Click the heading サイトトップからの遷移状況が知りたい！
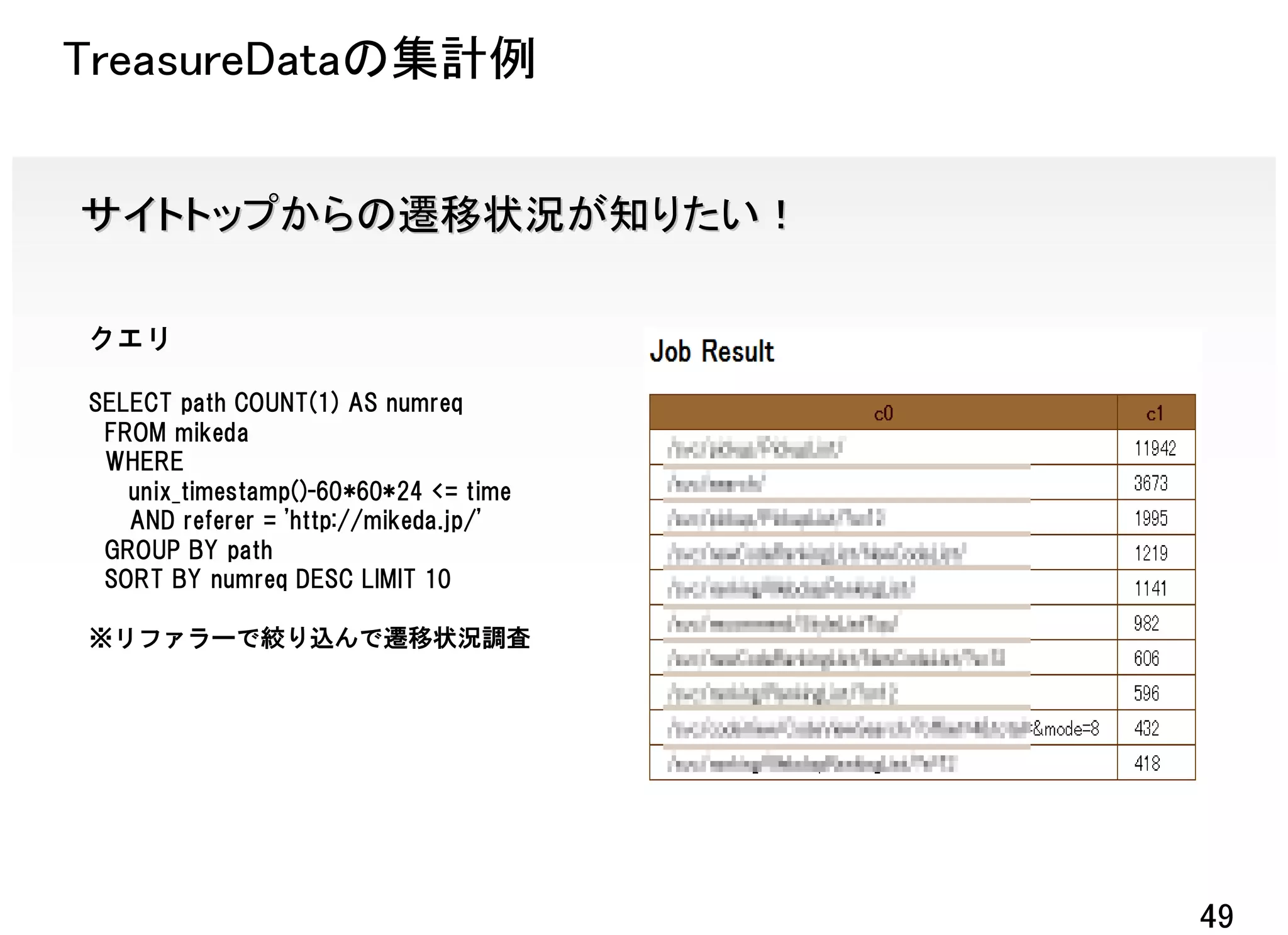This screenshot has width=1288, height=935. coord(435,214)
